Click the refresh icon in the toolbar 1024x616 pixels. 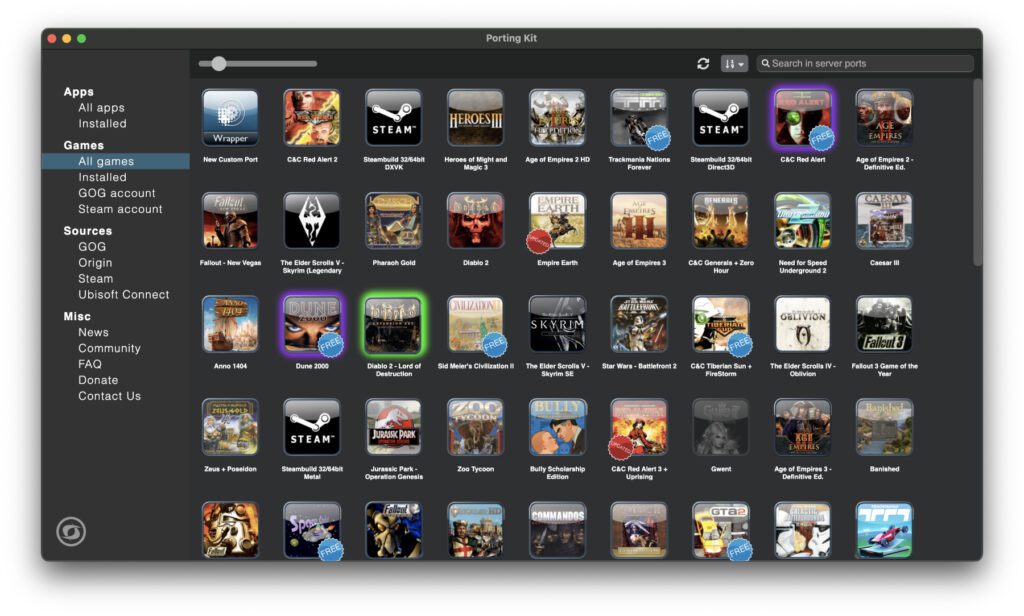click(x=703, y=64)
